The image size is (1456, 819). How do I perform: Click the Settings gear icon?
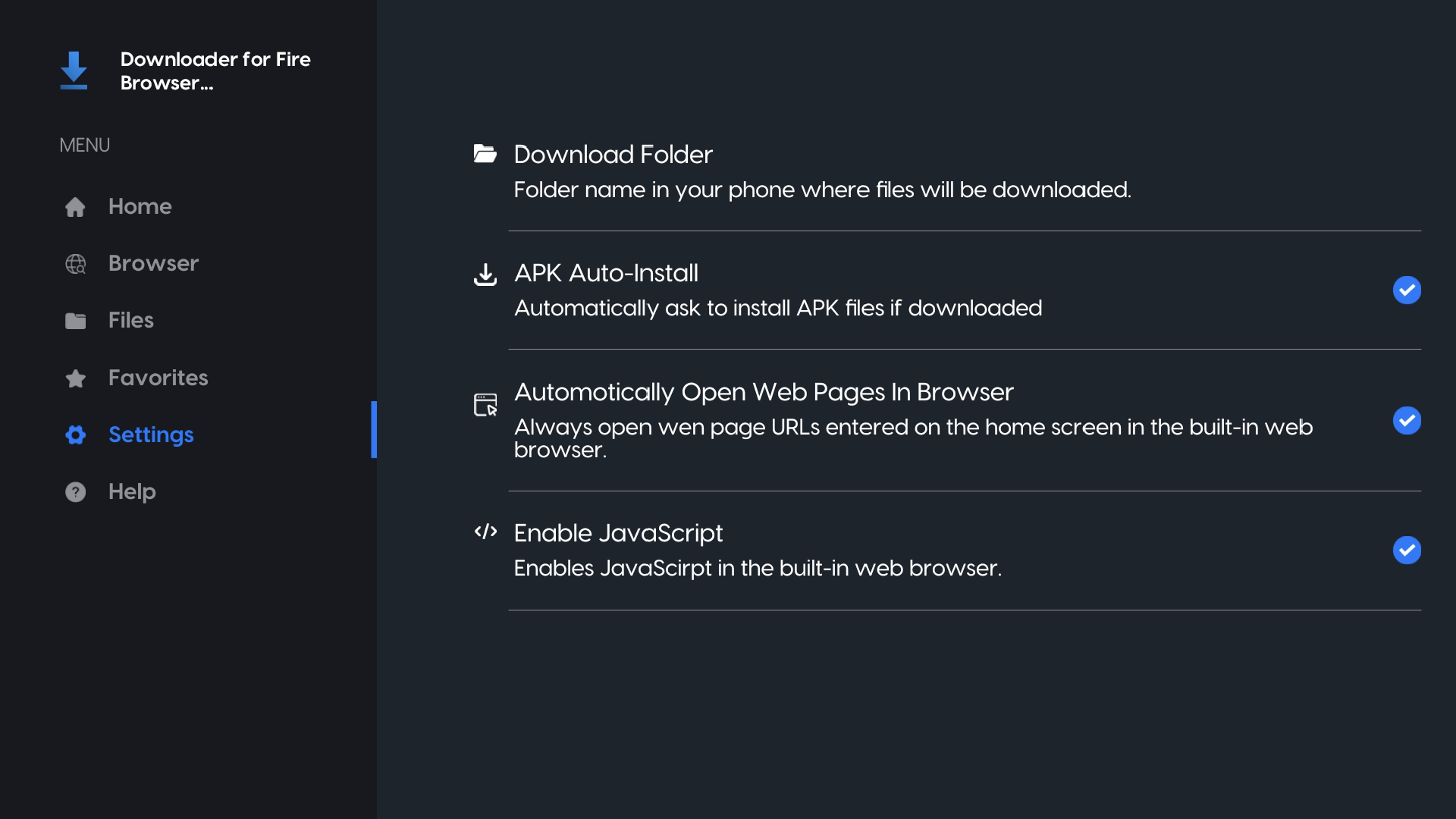click(x=76, y=435)
